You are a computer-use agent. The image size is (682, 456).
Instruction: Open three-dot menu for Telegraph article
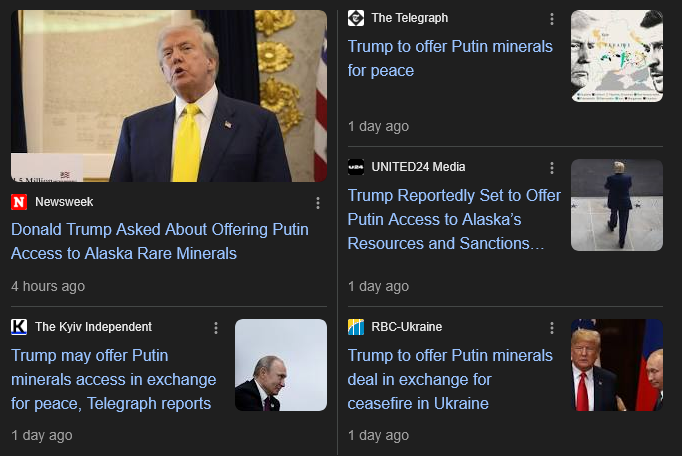pyautogui.click(x=552, y=19)
